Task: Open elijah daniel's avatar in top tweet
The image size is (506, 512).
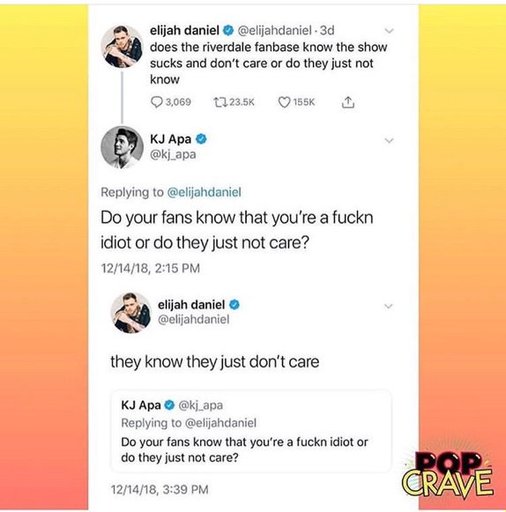Action: point(122,46)
